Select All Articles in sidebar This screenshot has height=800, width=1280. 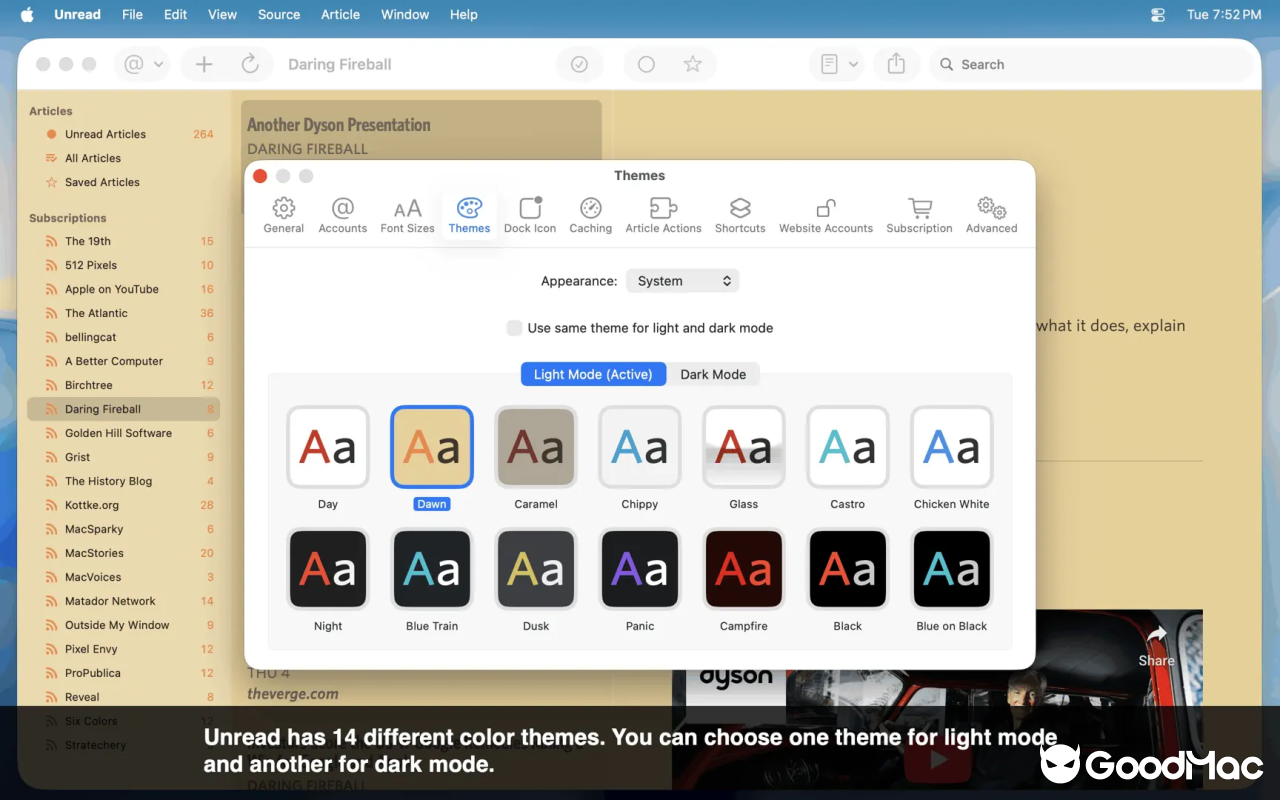click(x=123, y=158)
